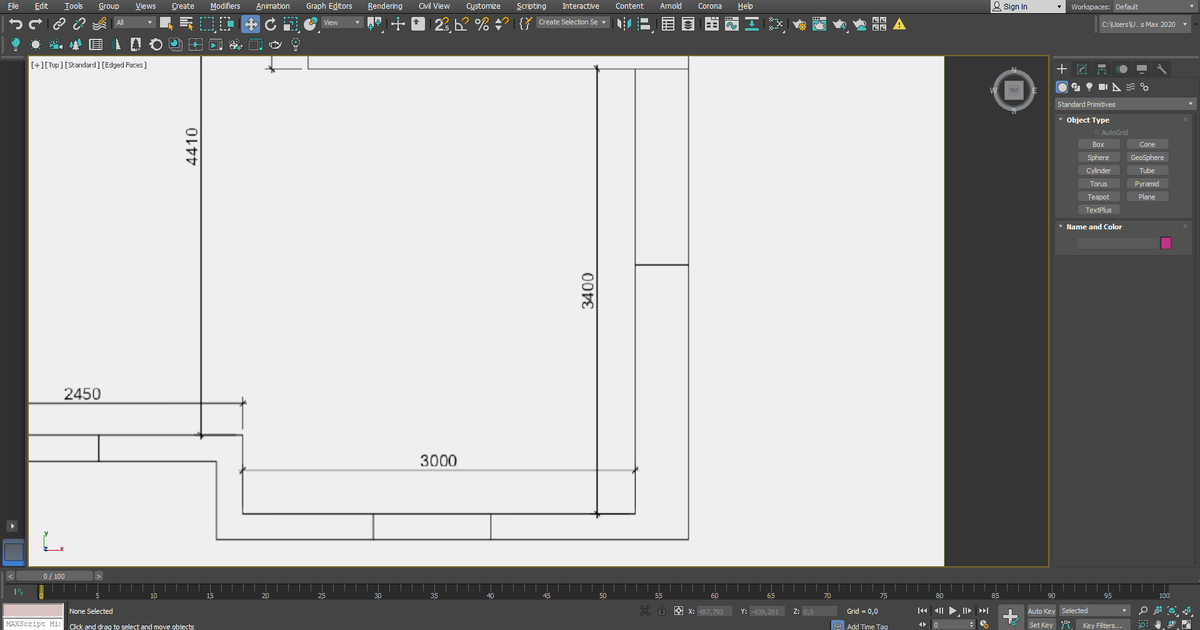
Task: Activate the Select Object tool
Action: [166, 24]
